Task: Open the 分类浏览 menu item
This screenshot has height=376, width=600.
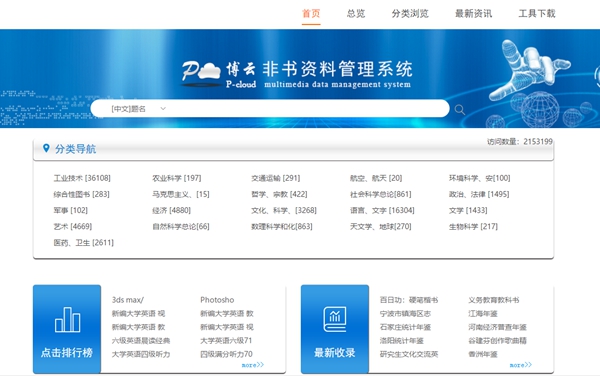Action: [410, 14]
